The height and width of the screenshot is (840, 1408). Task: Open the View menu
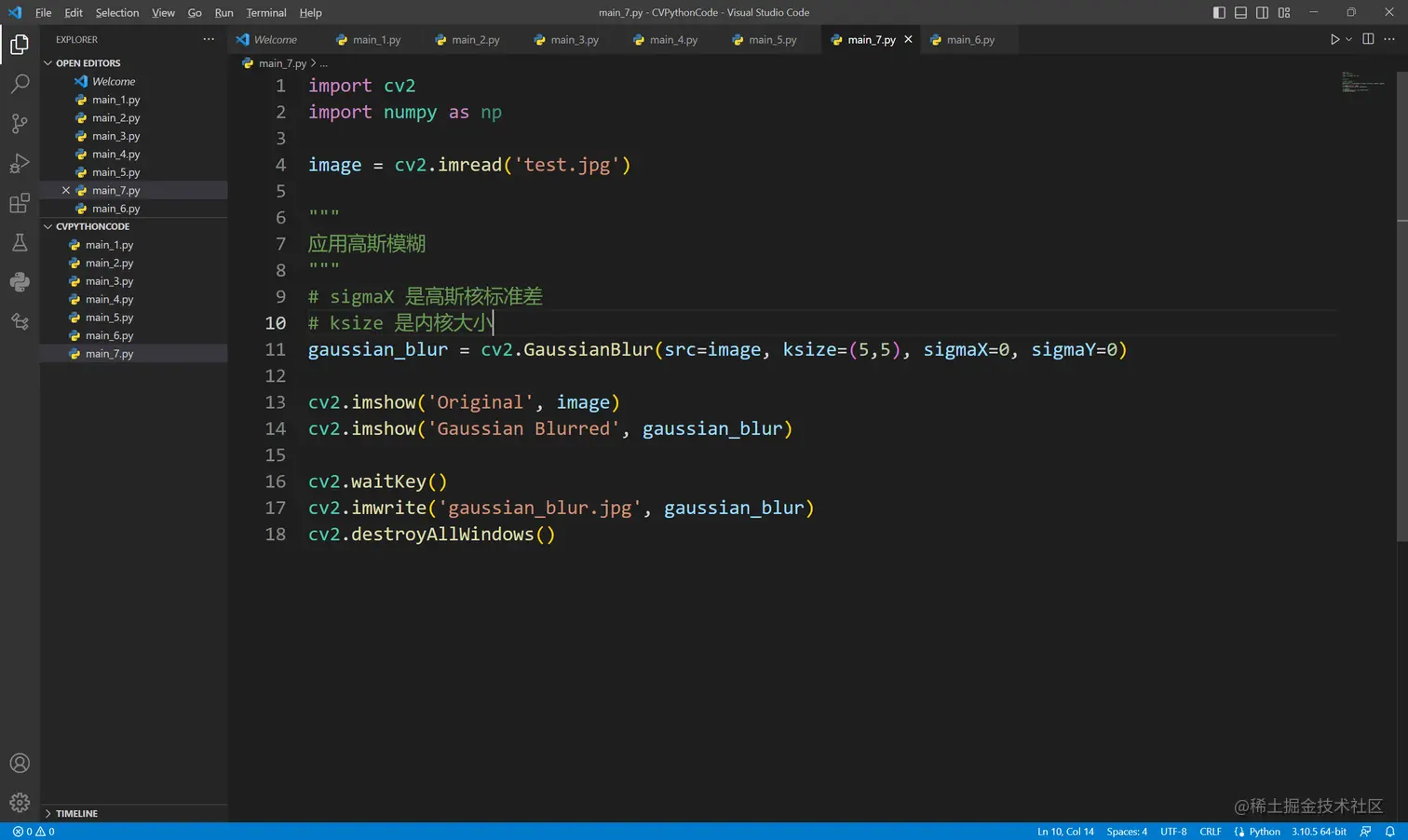(x=163, y=12)
